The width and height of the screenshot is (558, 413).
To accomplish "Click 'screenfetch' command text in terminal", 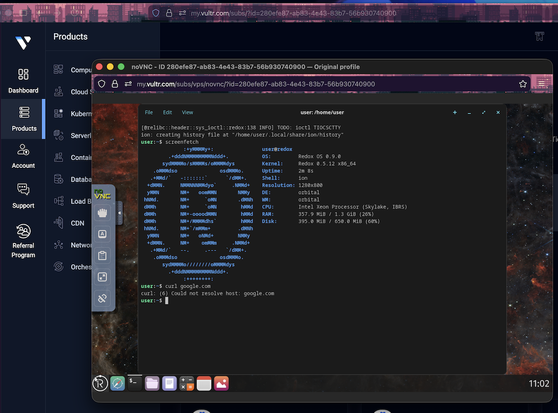I will (182, 142).
